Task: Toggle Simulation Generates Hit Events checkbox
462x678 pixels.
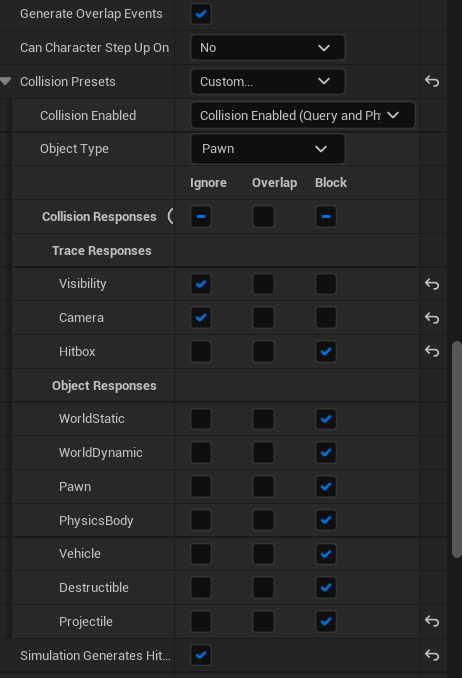Action: point(201,656)
